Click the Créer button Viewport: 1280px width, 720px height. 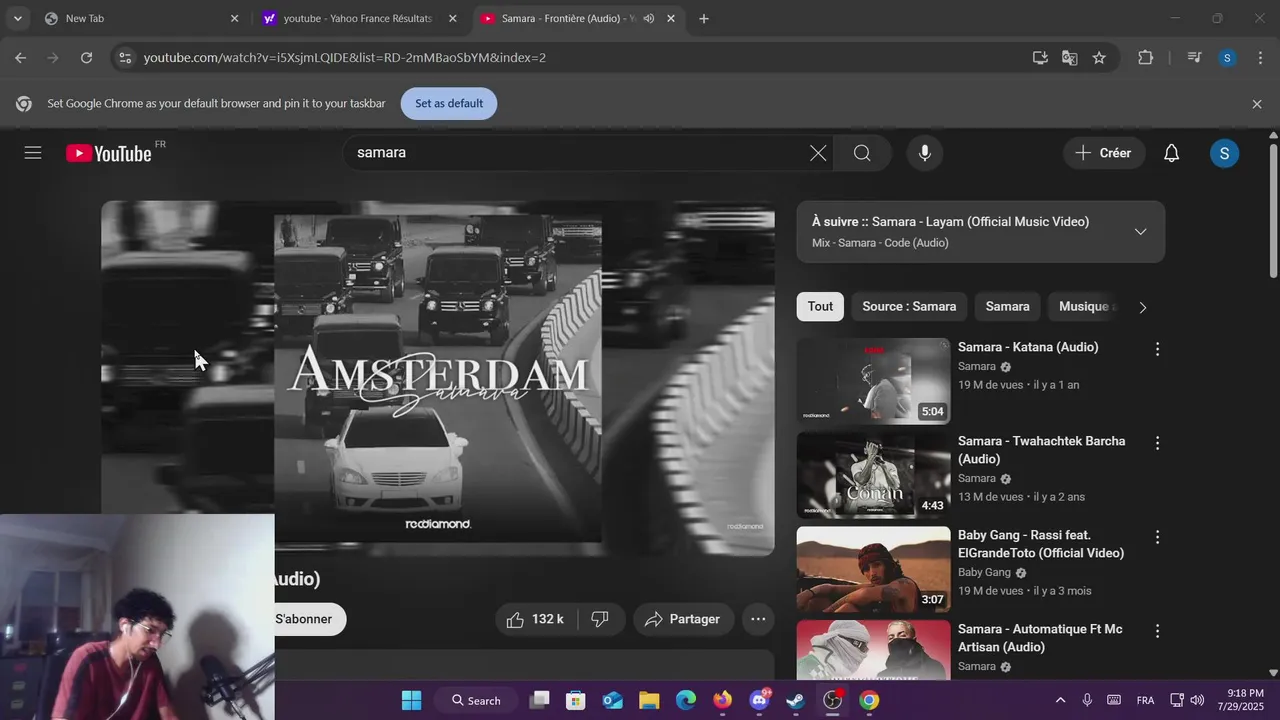tap(1103, 153)
